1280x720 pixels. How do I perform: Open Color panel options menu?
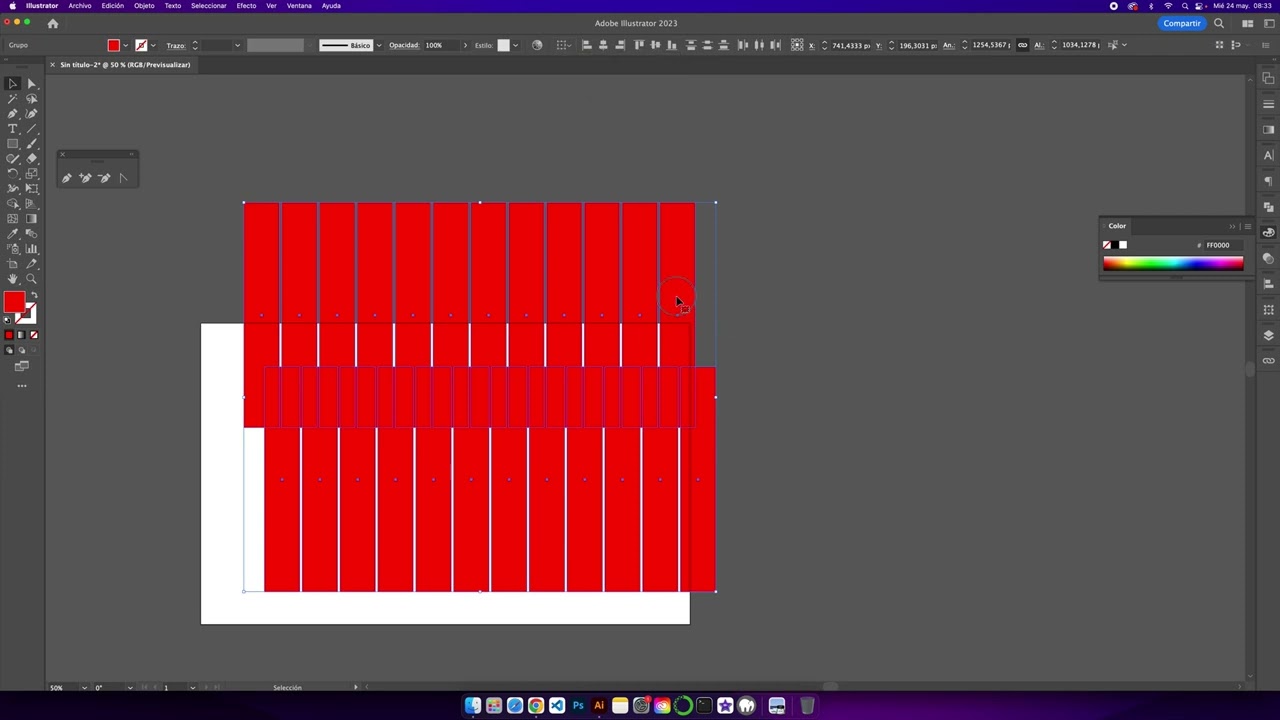(x=1247, y=226)
